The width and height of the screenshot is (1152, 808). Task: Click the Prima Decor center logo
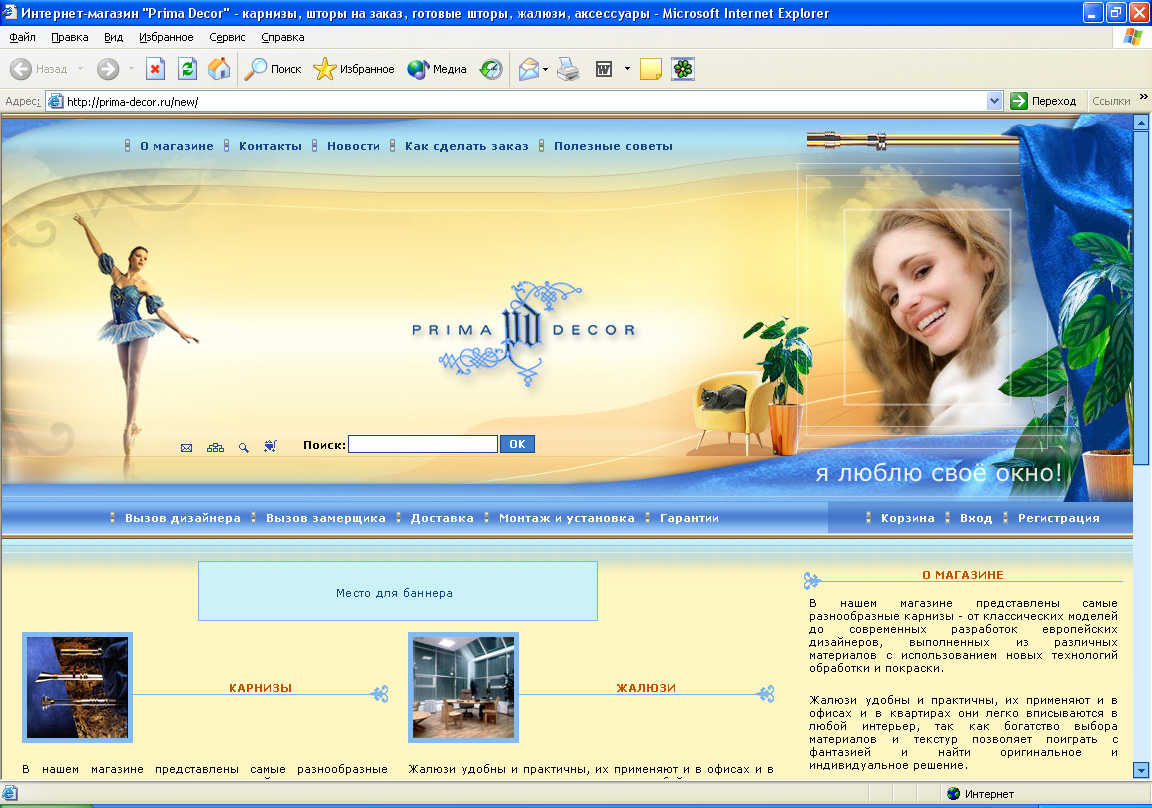[522, 332]
